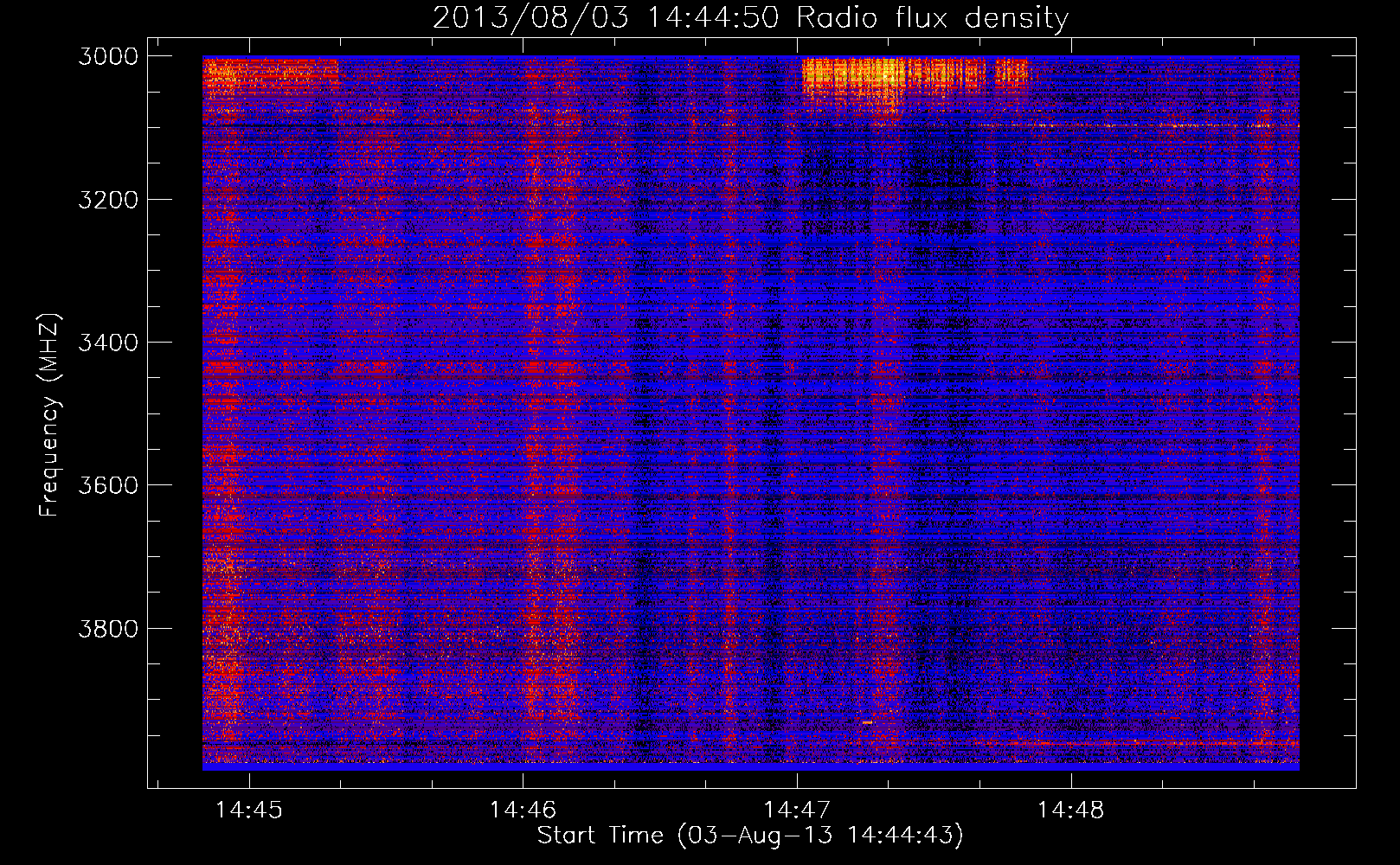Click the '14:47' time axis label

click(x=797, y=811)
